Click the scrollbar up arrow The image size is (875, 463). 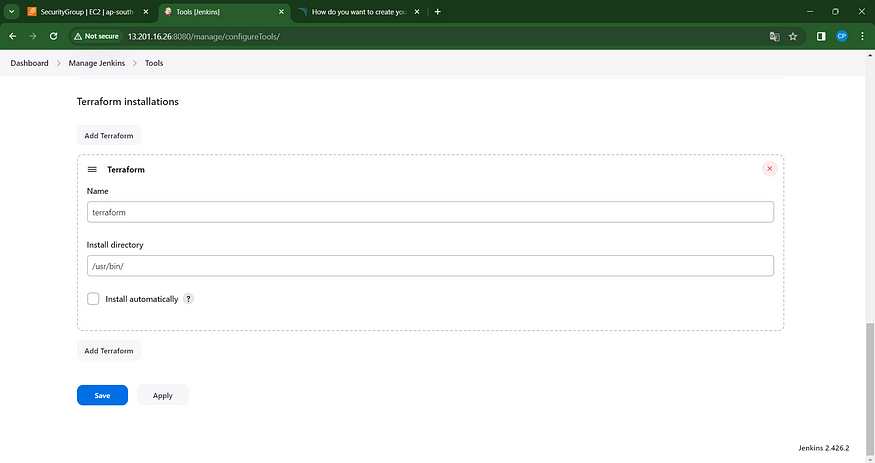pyautogui.click(x=870, y=55)
